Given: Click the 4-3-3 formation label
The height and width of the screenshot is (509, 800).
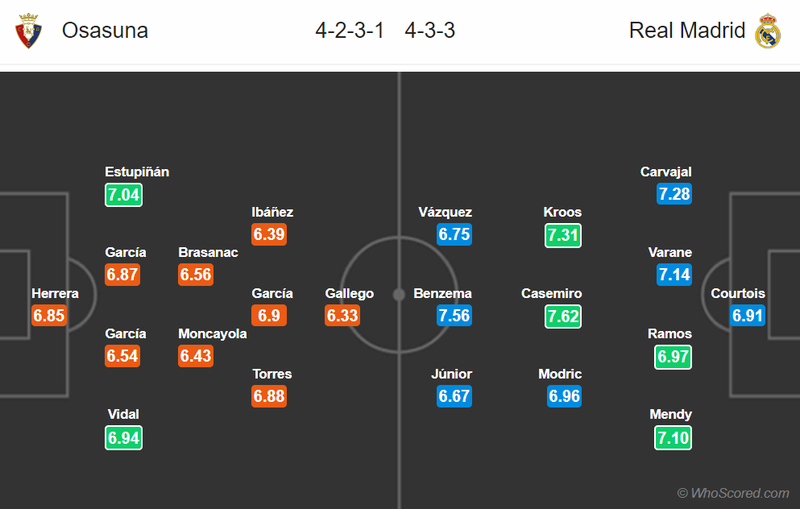Looking at the screenshot, I should [x=430, y=31].
